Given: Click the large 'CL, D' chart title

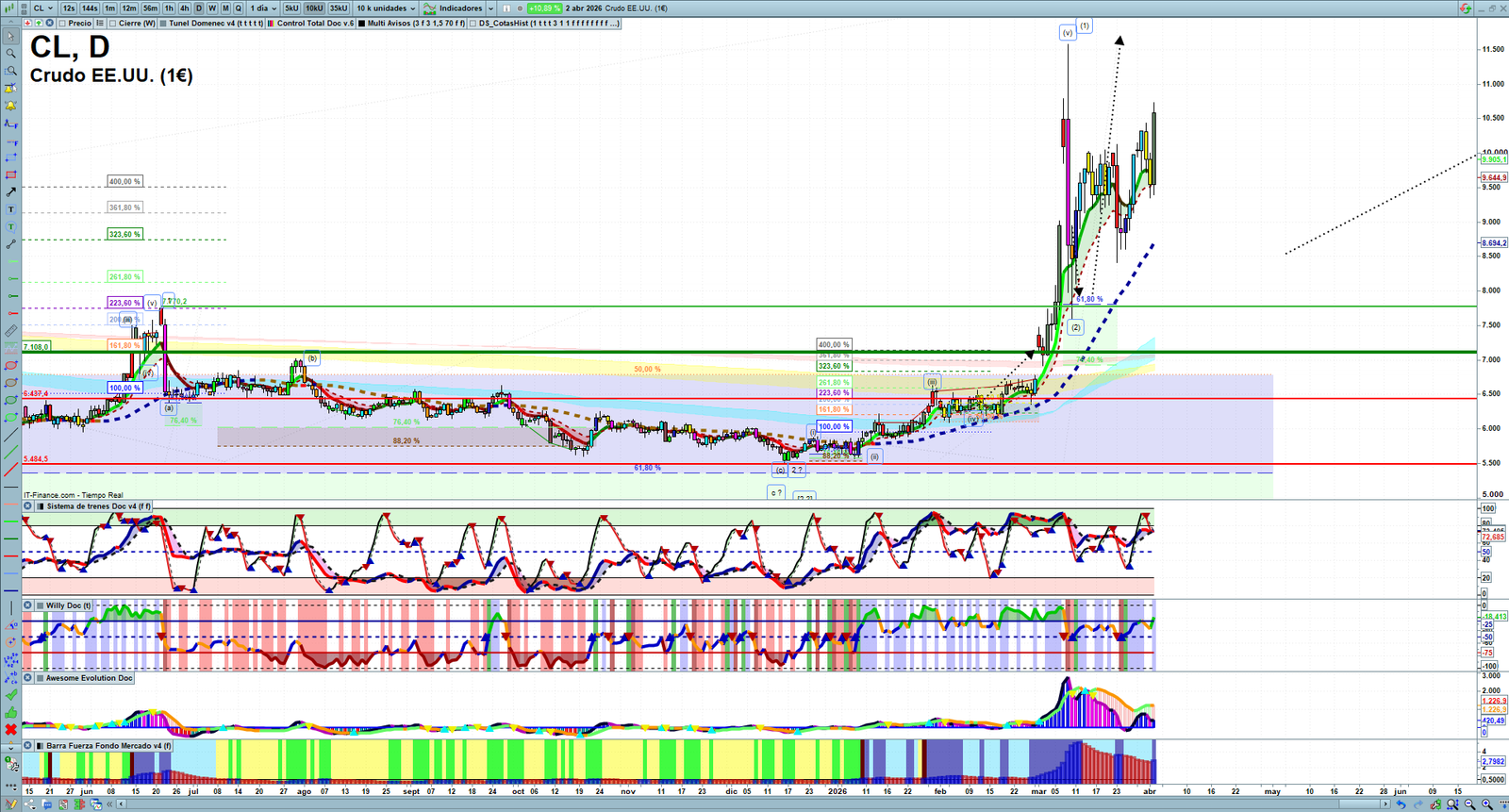Looking at the screenshot, I should click(x=70, y=46).
